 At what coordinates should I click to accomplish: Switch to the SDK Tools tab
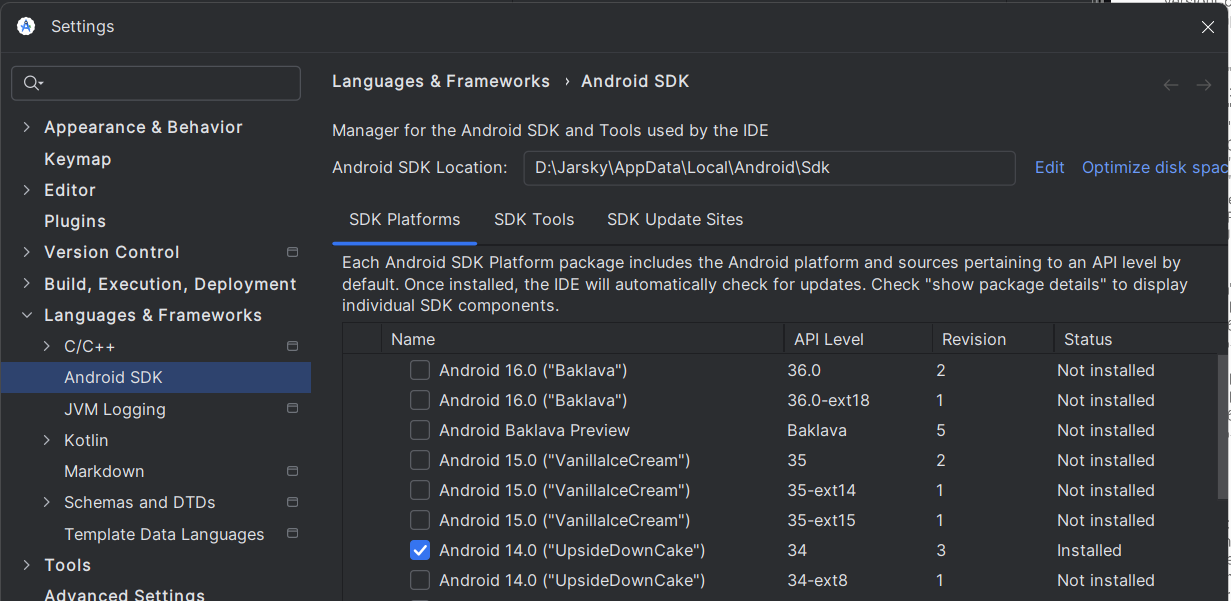point(534,219)
